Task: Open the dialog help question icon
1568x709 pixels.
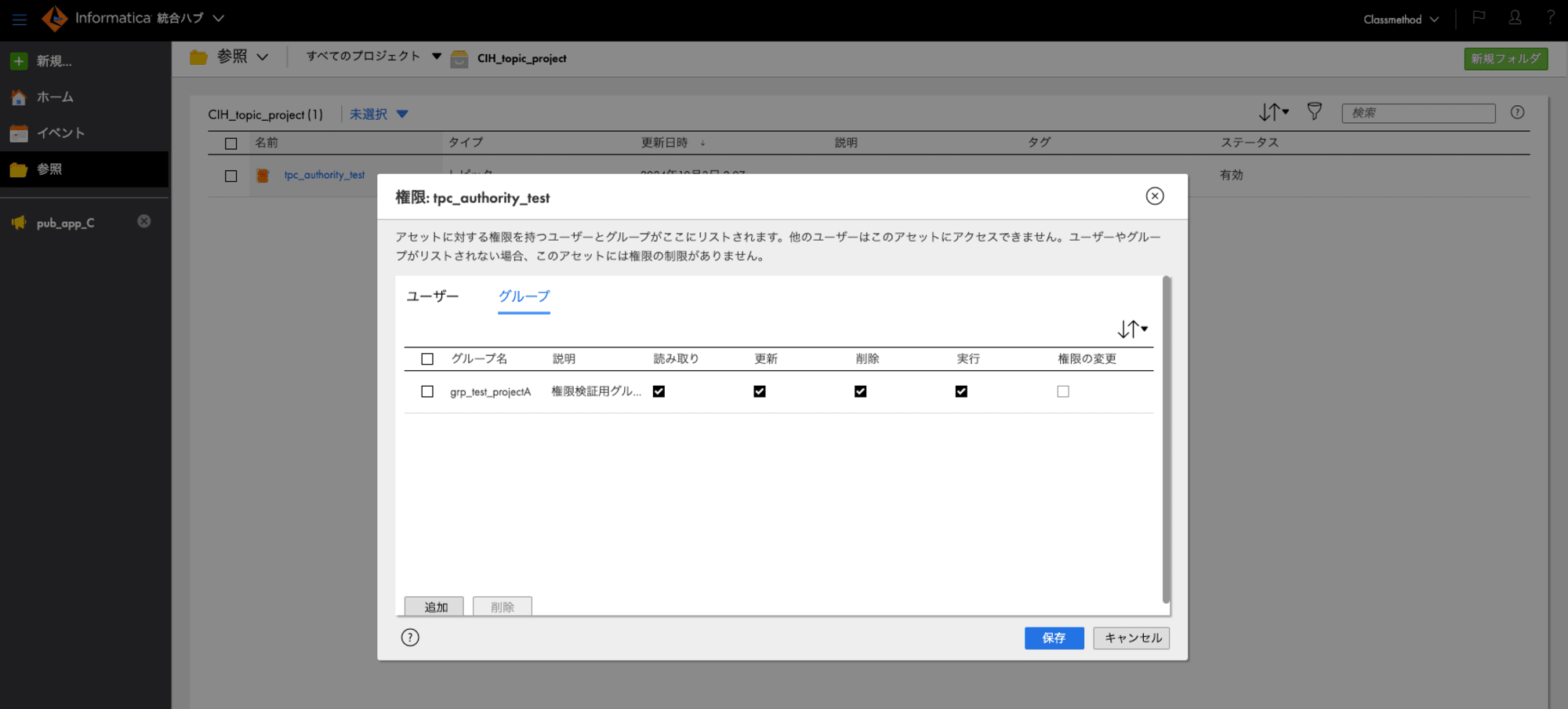Action: [x=410, y=638]
